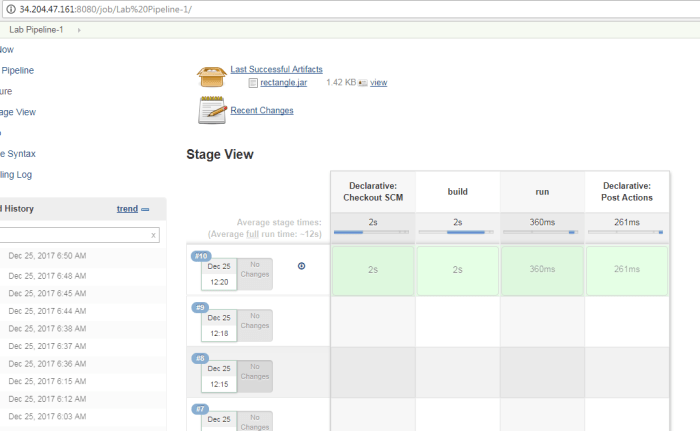The height and width of the screenshot is (431, 700).
Task: Select the #10 build badge
Action: [200, 256]
